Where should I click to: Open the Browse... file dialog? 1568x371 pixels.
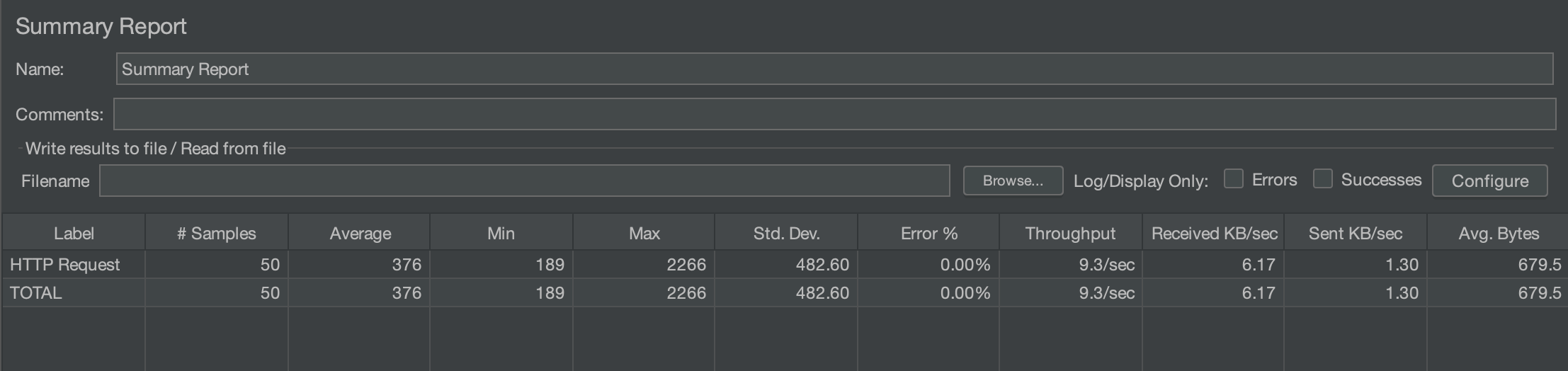(x=1013, y=181)
